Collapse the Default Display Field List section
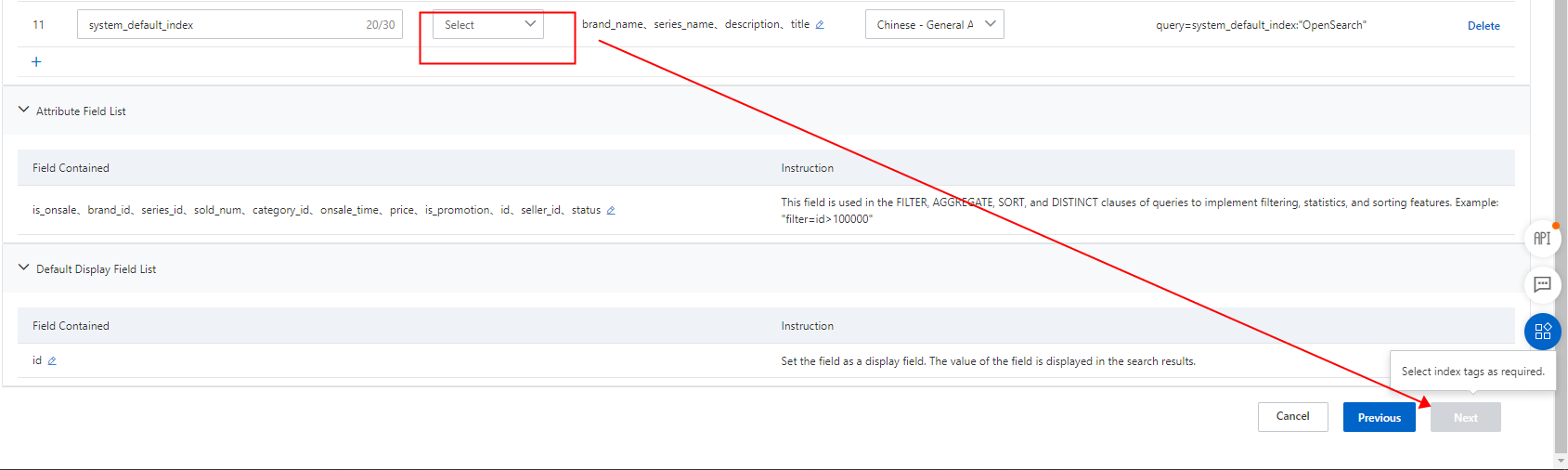The height and width of the screenshot is (470, 1568). 24,268
